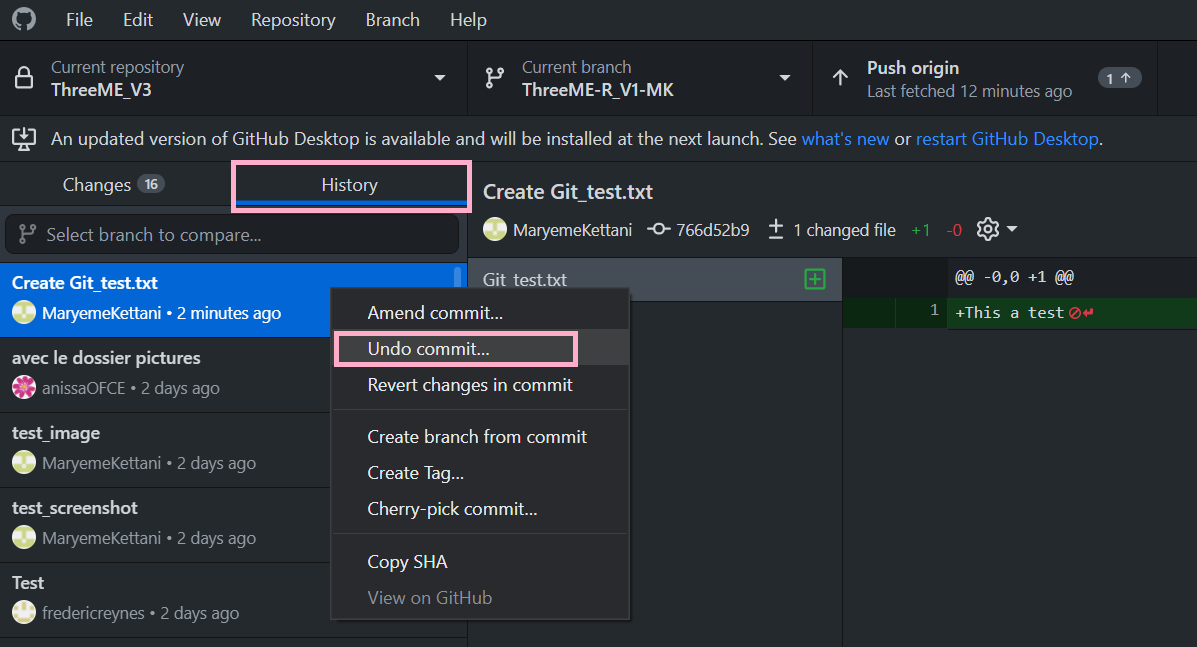Click the history list scrollbar

tap(457, 276)
